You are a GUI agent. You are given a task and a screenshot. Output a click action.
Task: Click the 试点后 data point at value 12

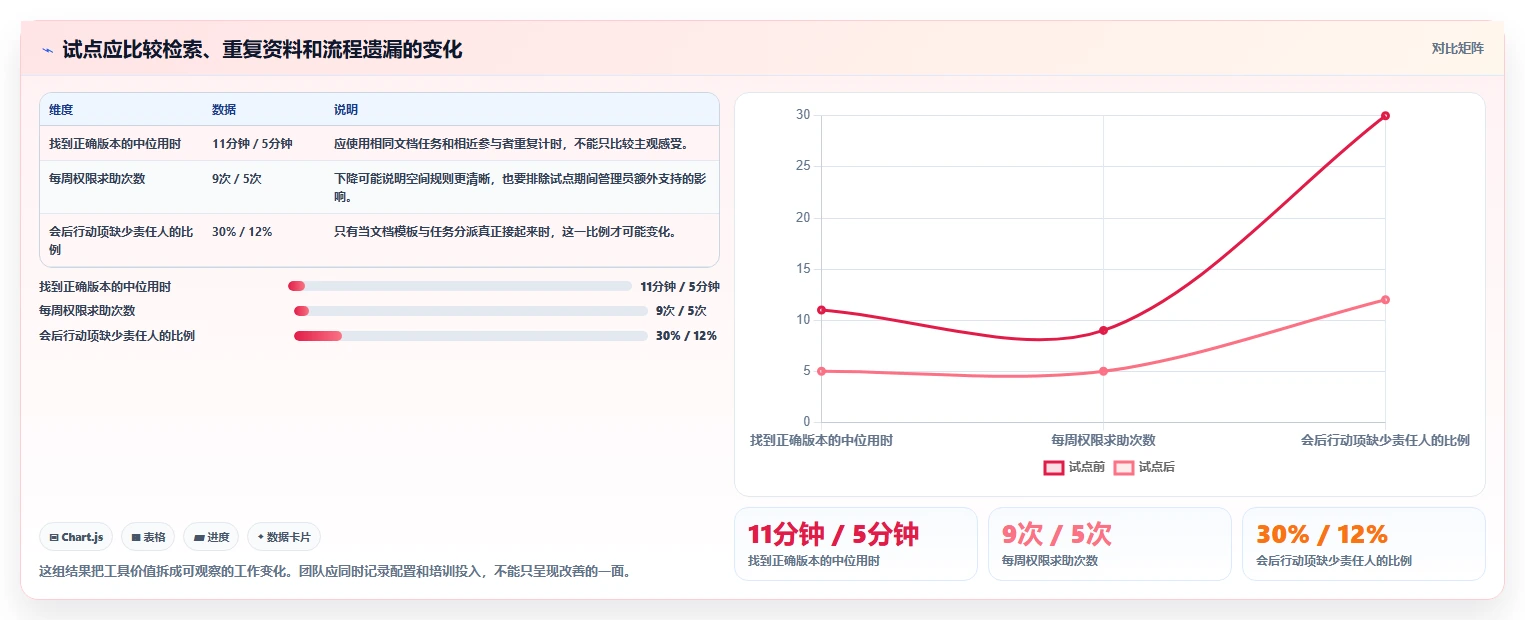pos(1385,300)
